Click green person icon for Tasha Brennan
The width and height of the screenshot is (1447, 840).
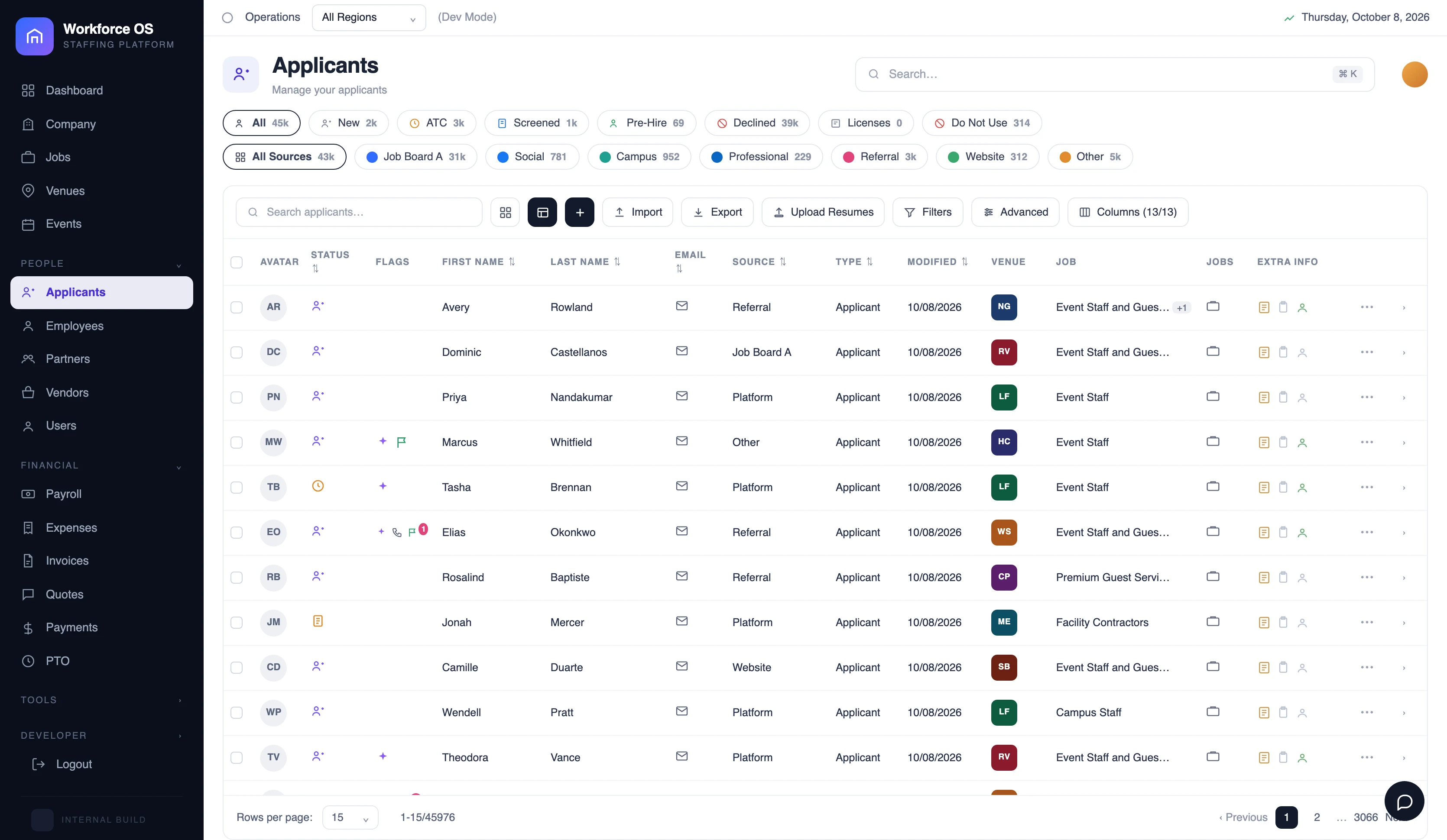coord(1302,488)
